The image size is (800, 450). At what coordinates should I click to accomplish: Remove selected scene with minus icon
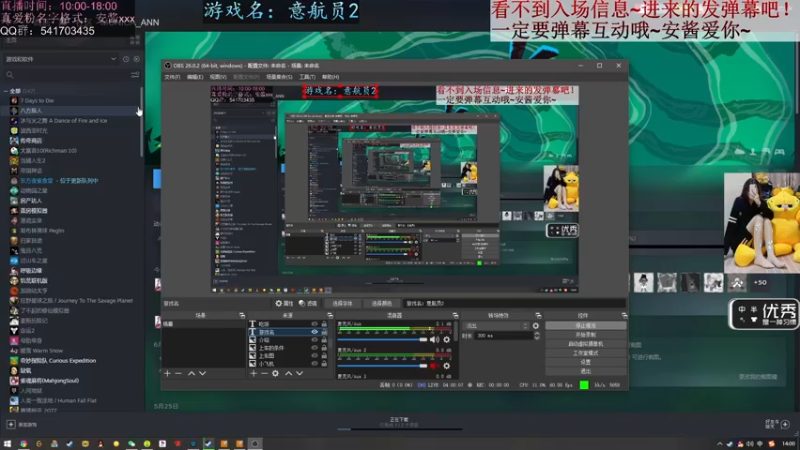(178, 373)
